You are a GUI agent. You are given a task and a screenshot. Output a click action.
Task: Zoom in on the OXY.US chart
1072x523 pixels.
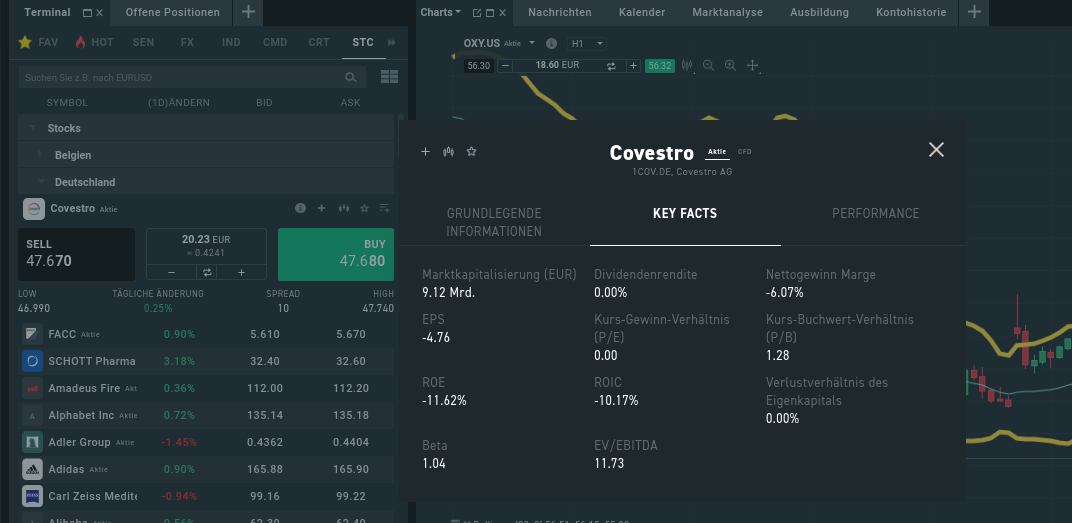pyautogui.click(x=730, y=66)
